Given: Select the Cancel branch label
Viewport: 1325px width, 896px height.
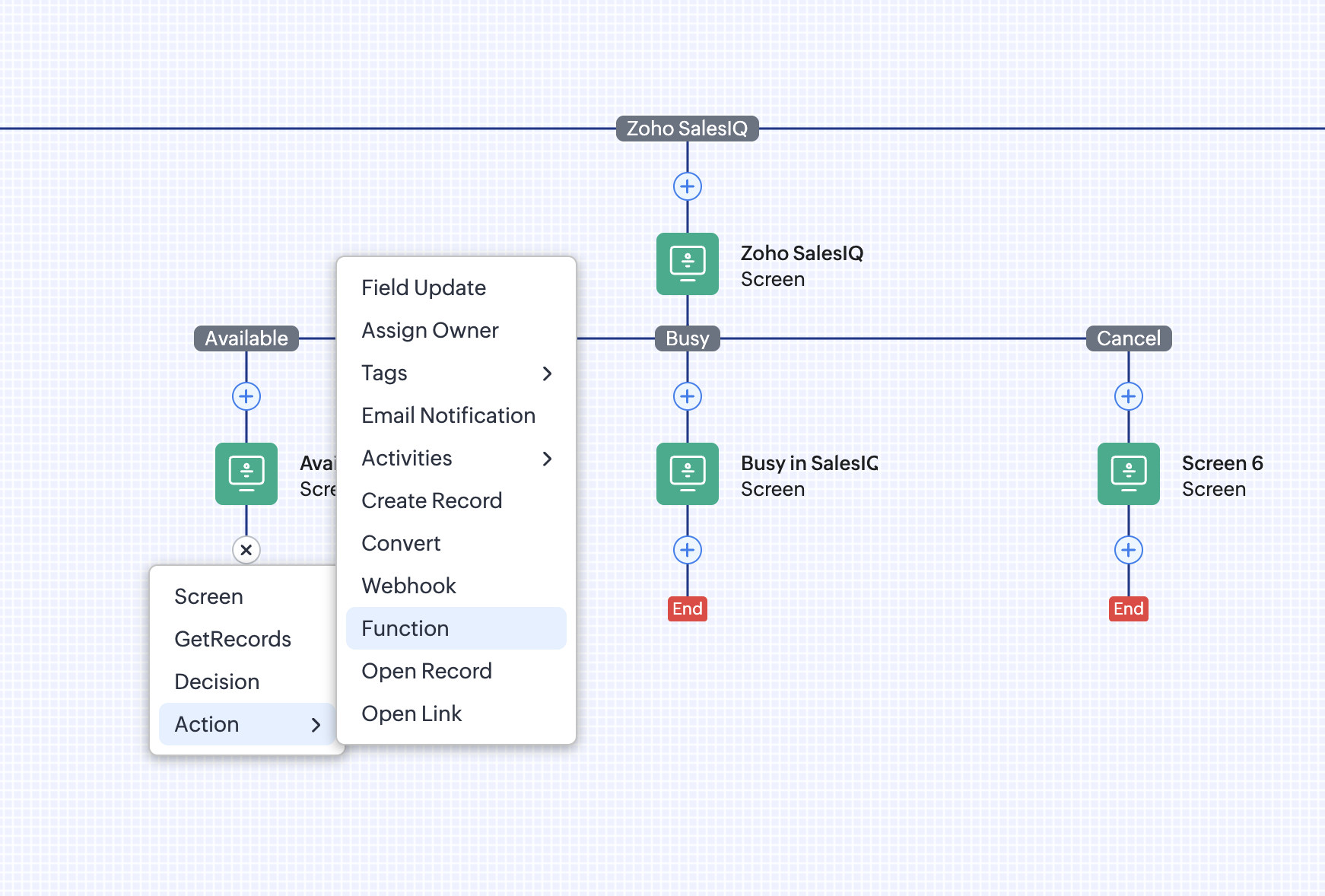Looking at the screenshot, I should (1129, 338).
